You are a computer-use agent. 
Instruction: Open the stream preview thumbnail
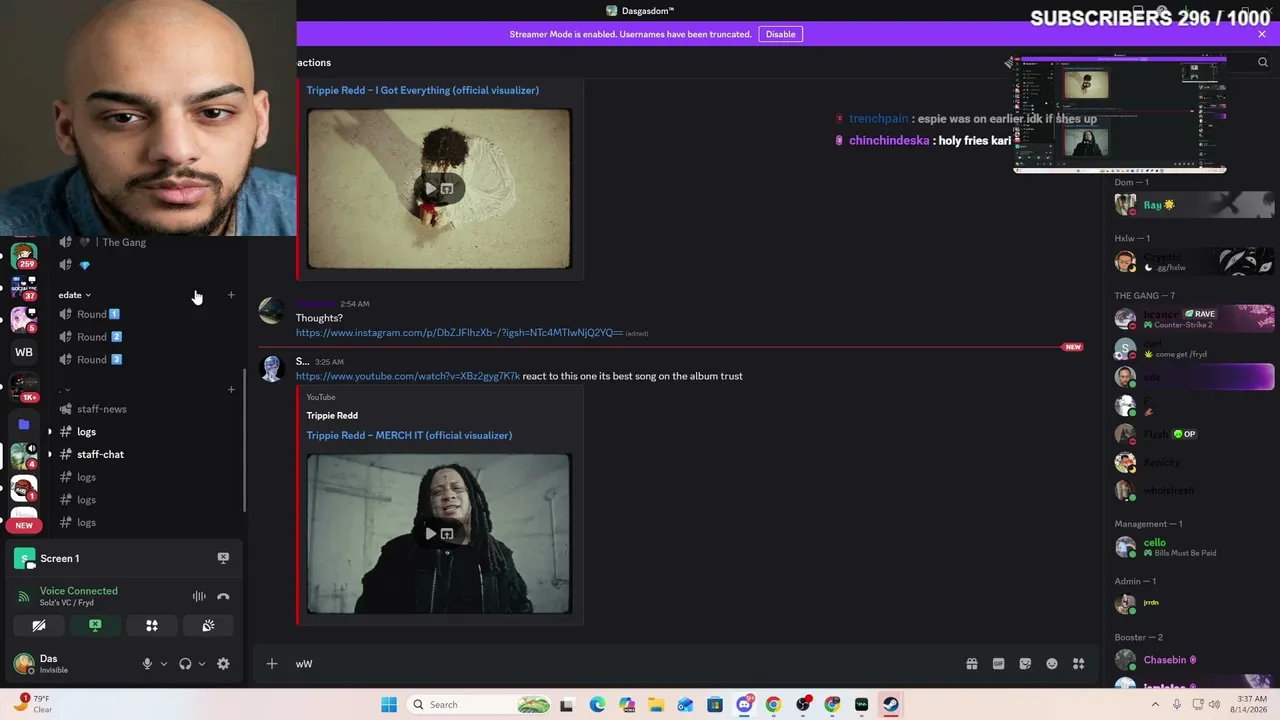tap(1120, 115)
